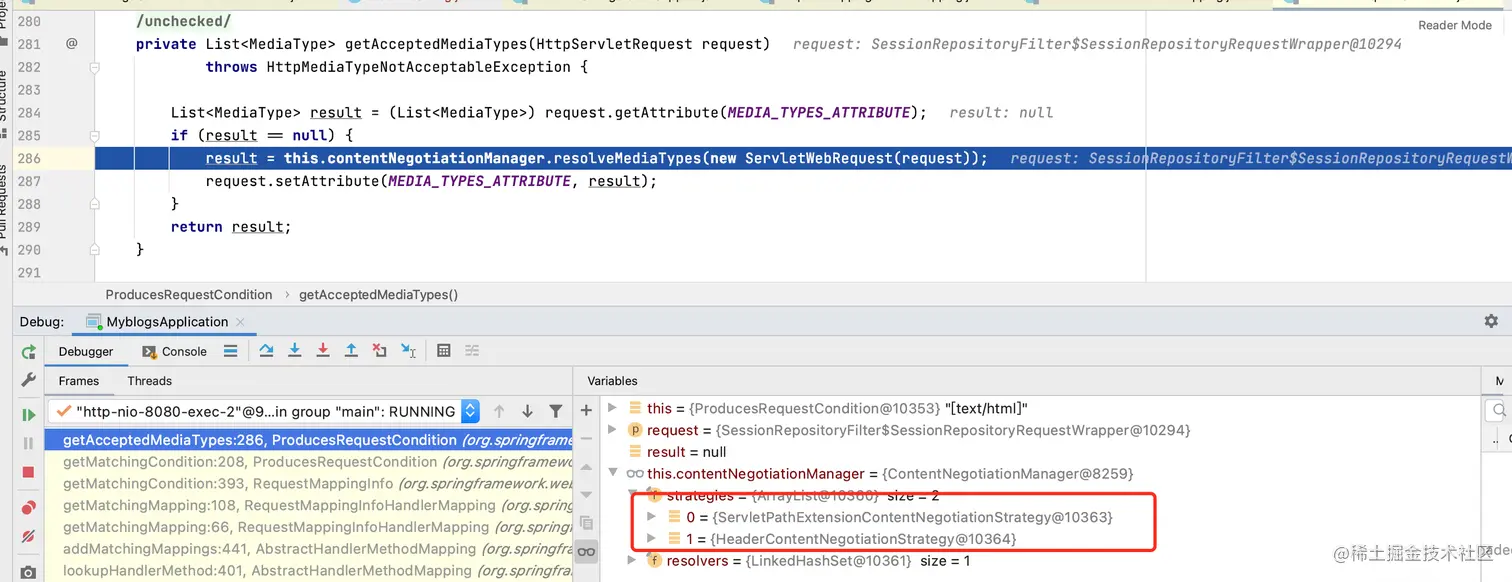Filter frames funnel icon
Image resolution: width=1512 pixels, height=582 pixels.
(x=556, y=411)
